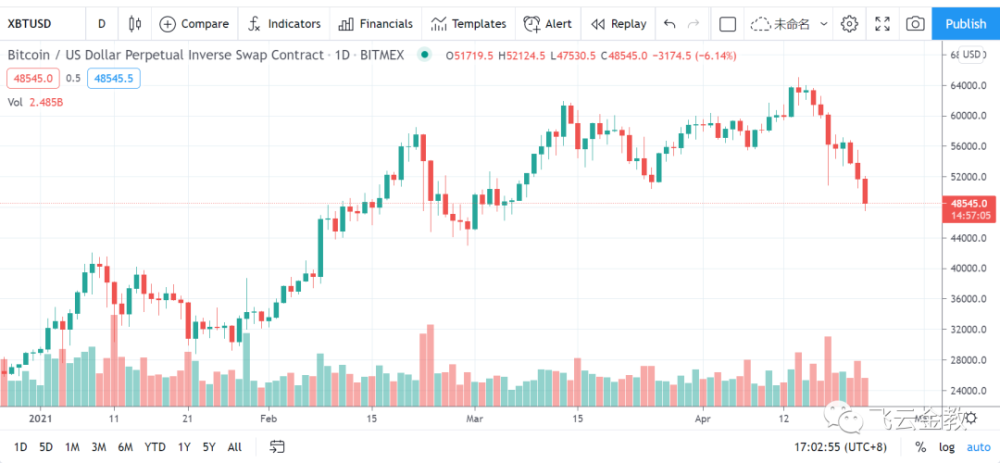Image resolution: width=1000 pixels, height=463 pixels.
Task: Toggle the log scale option
Action: (947, 446)
